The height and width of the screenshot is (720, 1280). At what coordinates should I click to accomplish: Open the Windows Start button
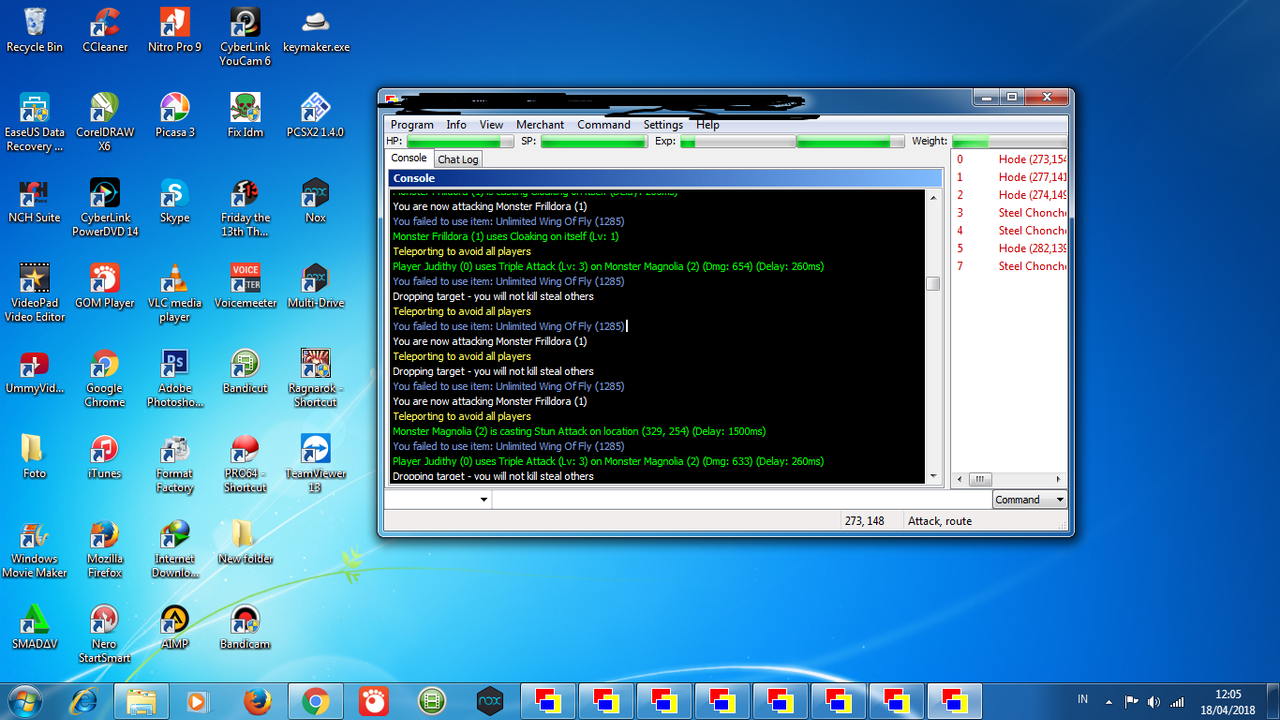(23, 701)
